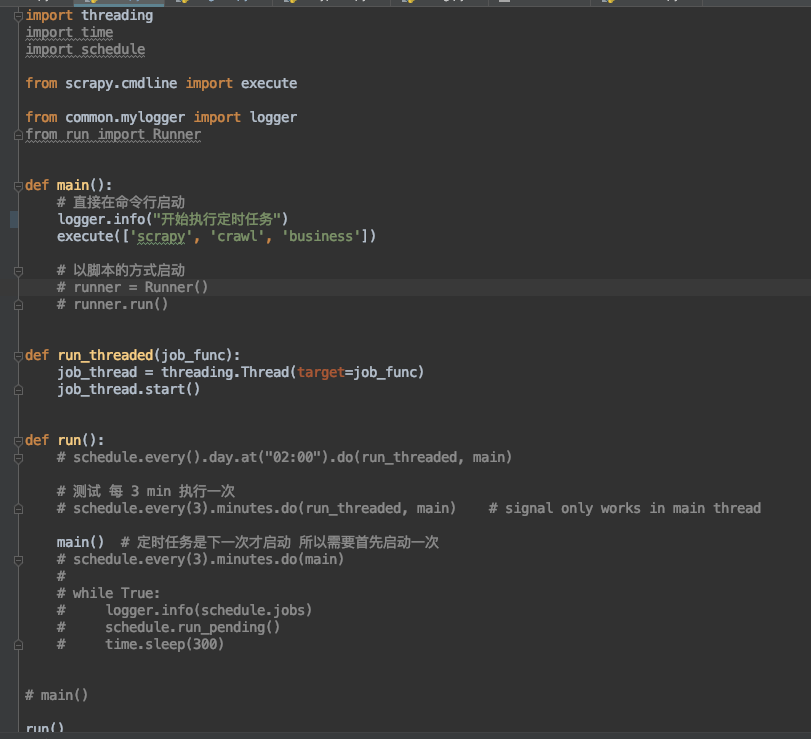
Task: Click the comment '# 直接在命令行启动'
Action: (x=121, y=202)
